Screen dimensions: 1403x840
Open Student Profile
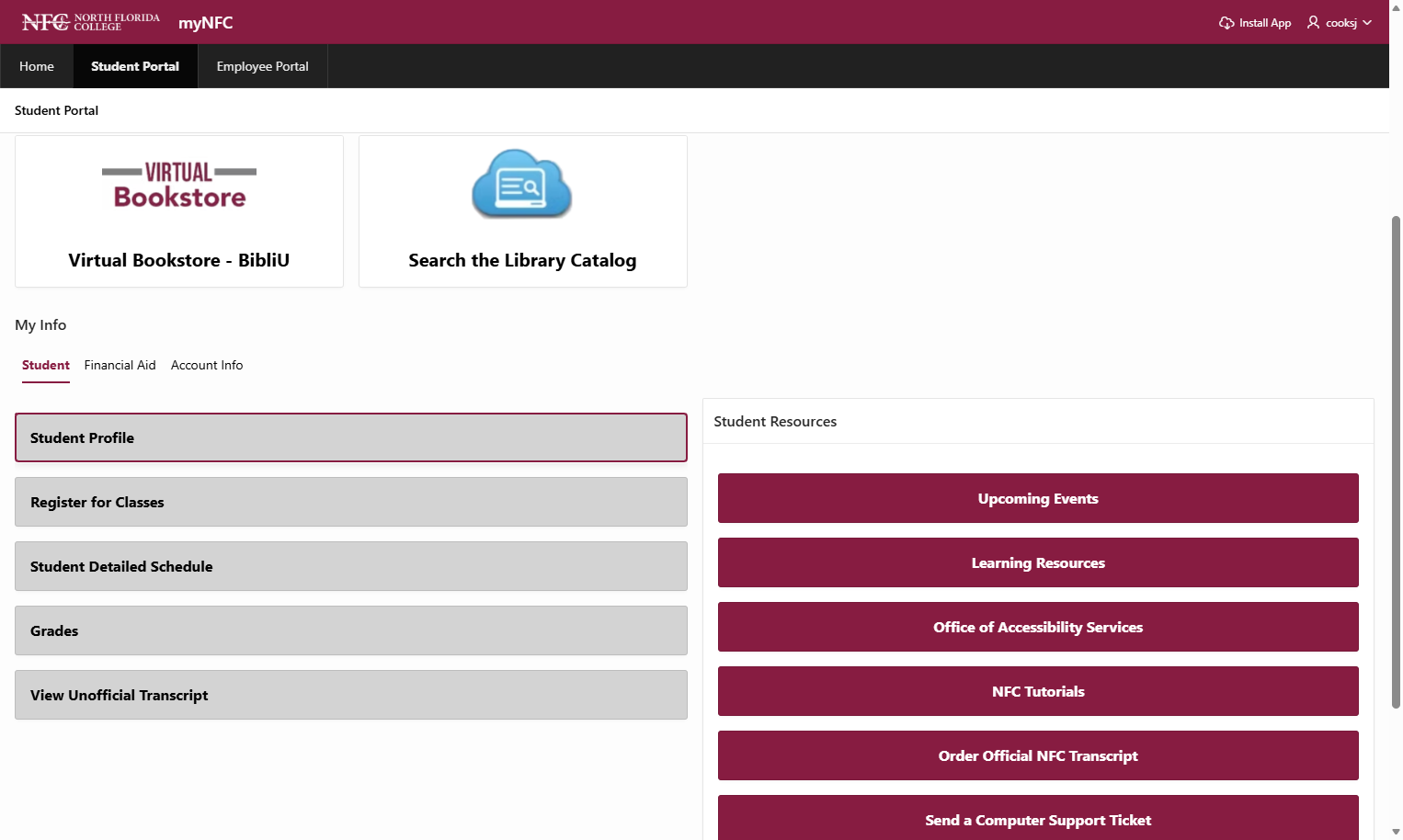pyautogui.click(x=351, y=437)
